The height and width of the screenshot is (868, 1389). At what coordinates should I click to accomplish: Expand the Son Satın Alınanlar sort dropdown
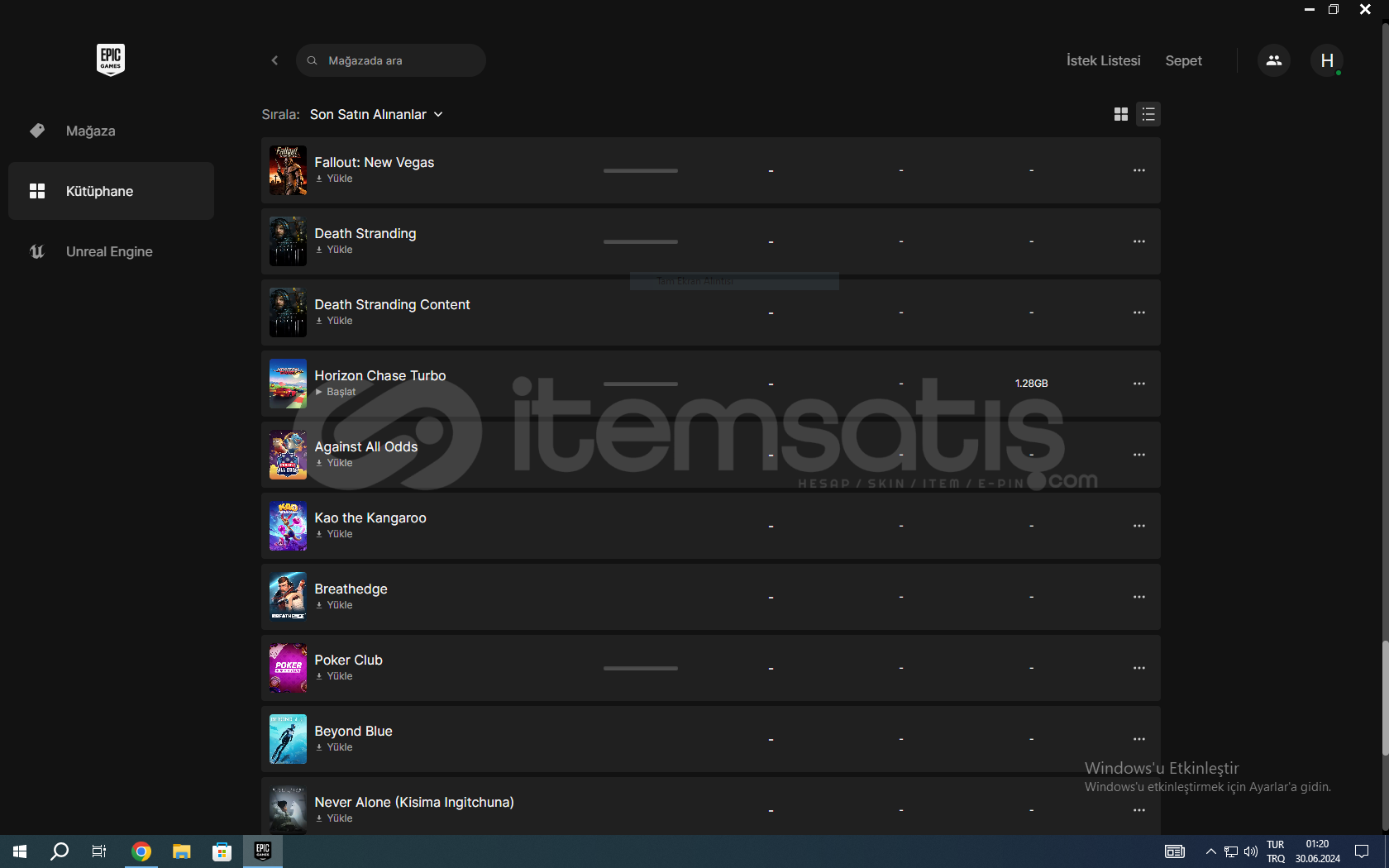[x=376, y=114]
